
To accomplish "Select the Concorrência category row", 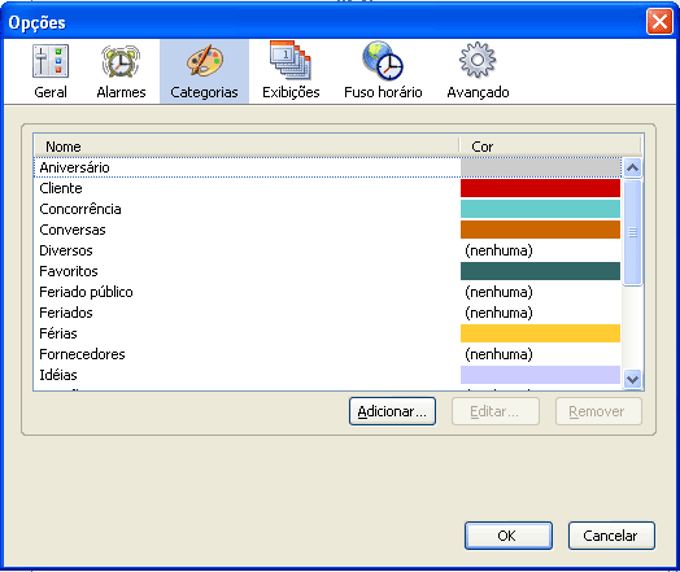I will [327, 209].
